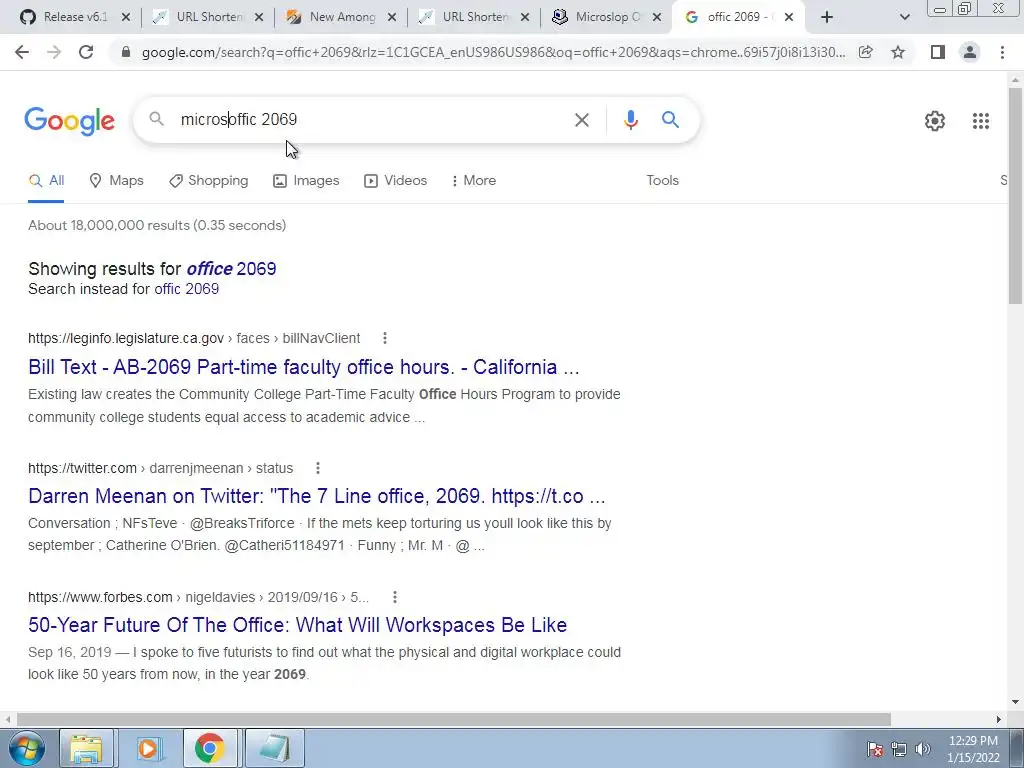This screenshot has width=1024, height=768.
Task: Open the Windows Start menu
Action: pyautogui.click(x=27, y=748)
